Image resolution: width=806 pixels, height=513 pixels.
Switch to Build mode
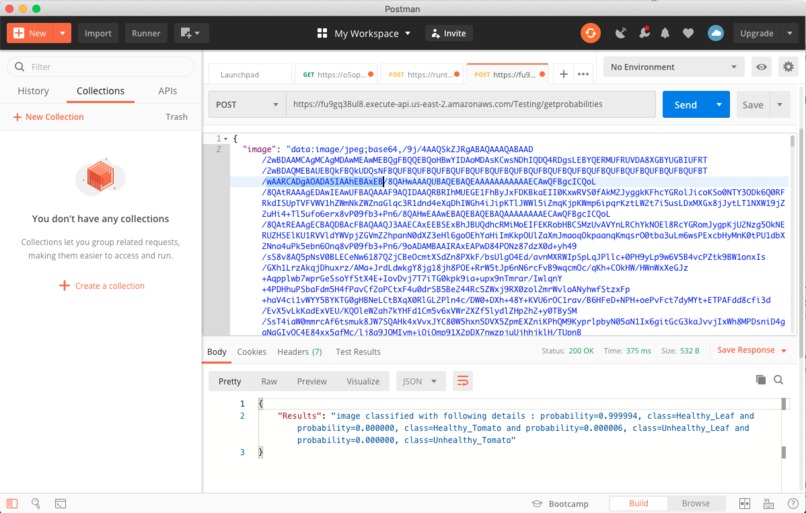pyautogui.click(x=638, y=504)
